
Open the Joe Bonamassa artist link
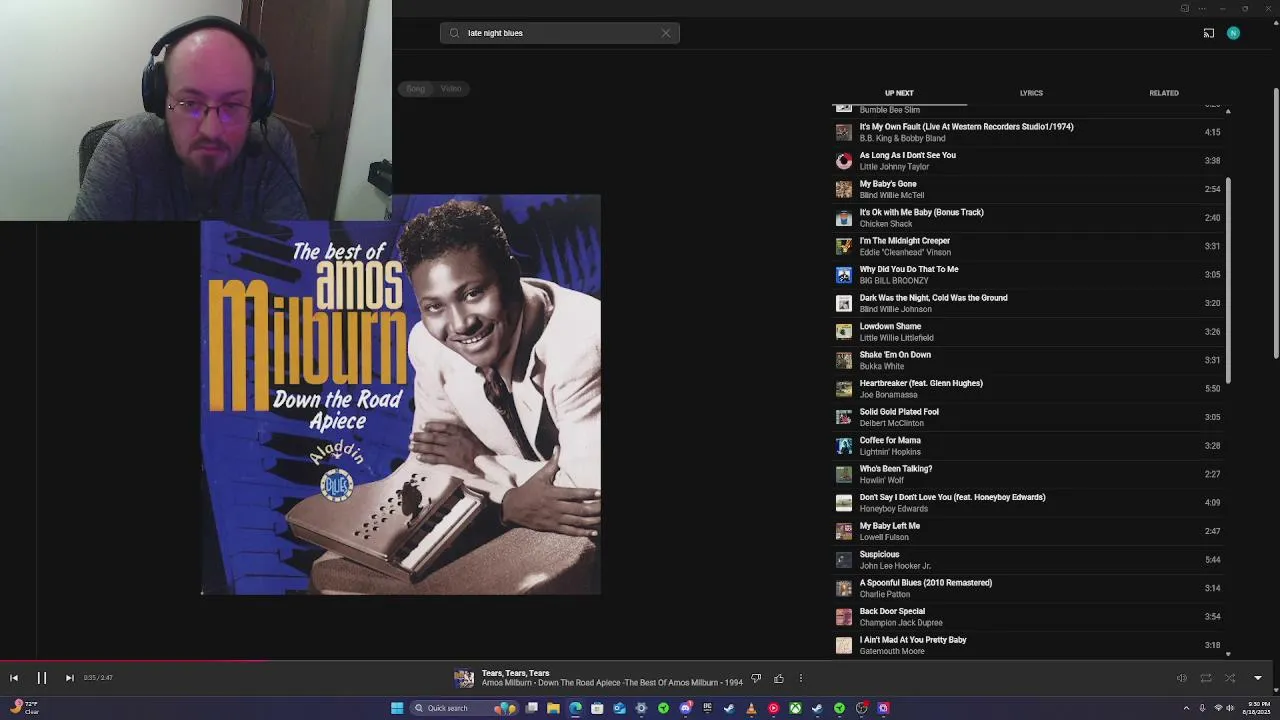(888, 395)
